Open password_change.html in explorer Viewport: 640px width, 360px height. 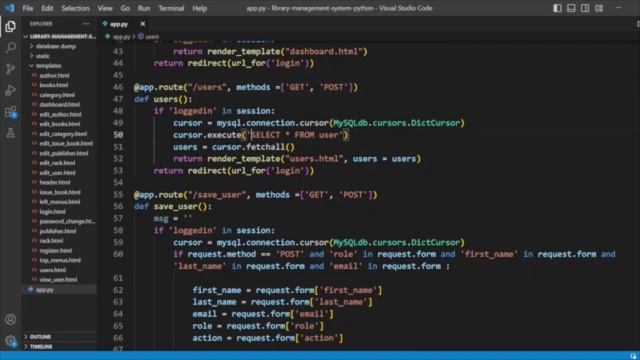tap(67, 221)
